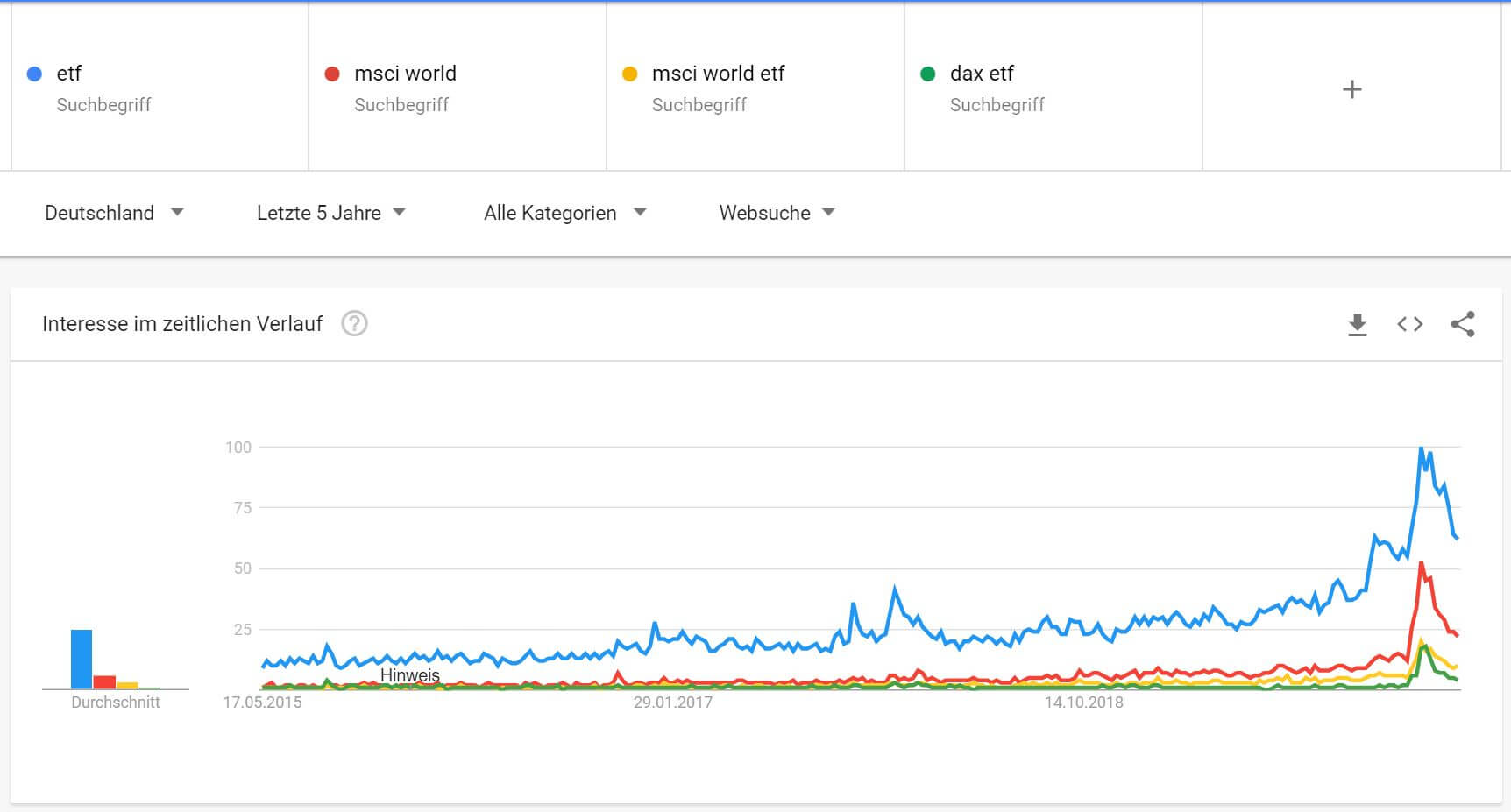Click the green dot beside dax etf
Image resolution: width=1511 pixels, height=812 pixels.
(927, 74)
